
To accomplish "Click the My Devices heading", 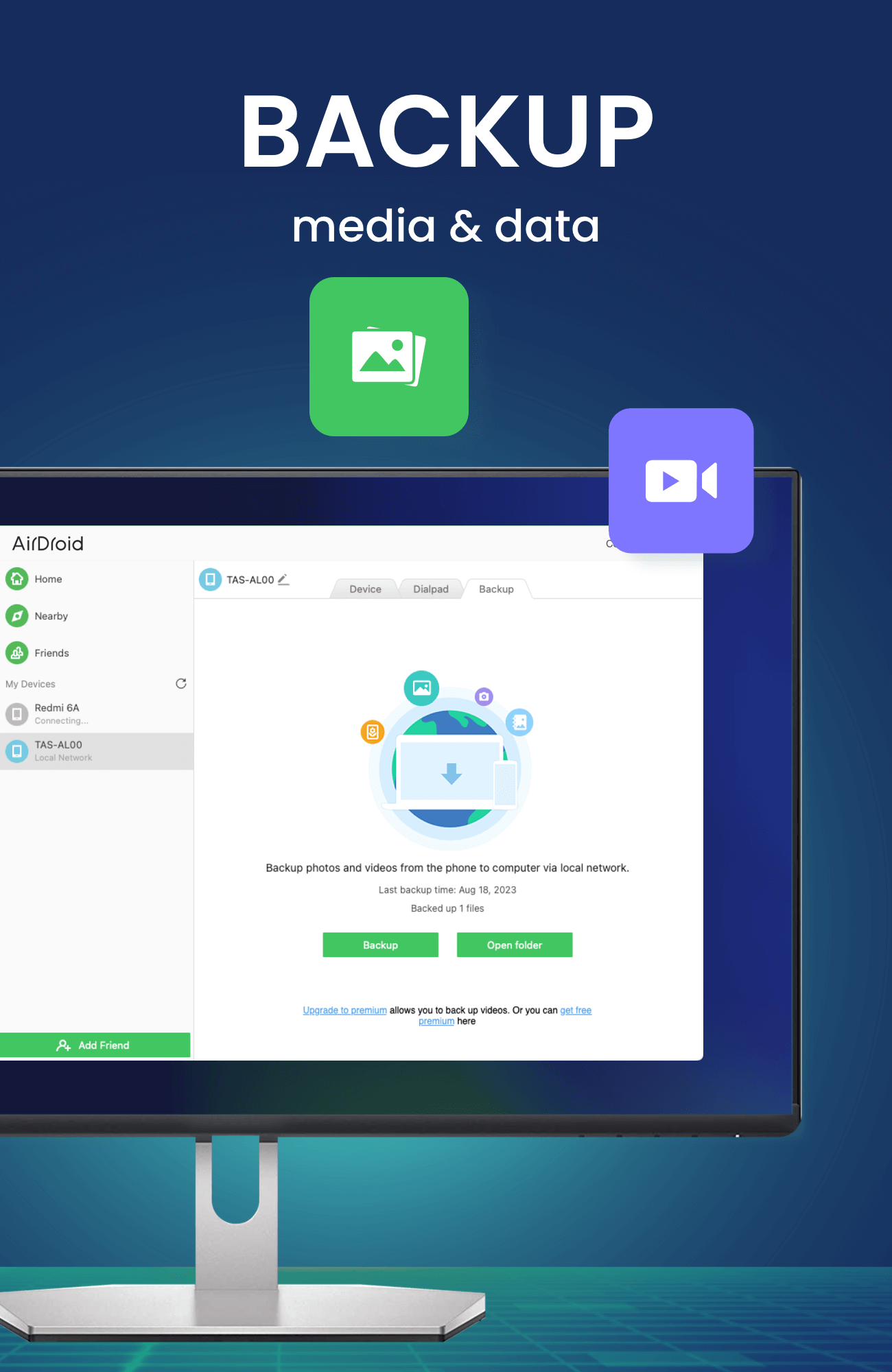I will (x=30, y=684).
